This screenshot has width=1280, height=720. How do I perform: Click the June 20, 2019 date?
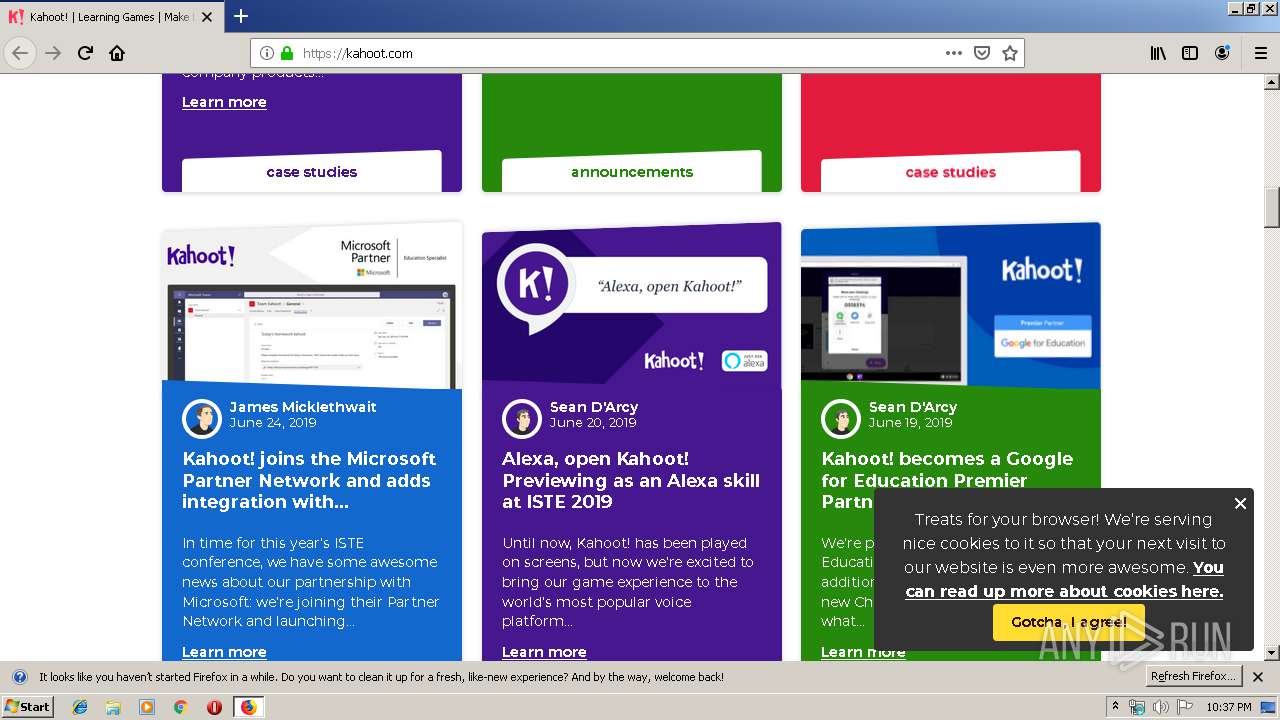(593, 423)
